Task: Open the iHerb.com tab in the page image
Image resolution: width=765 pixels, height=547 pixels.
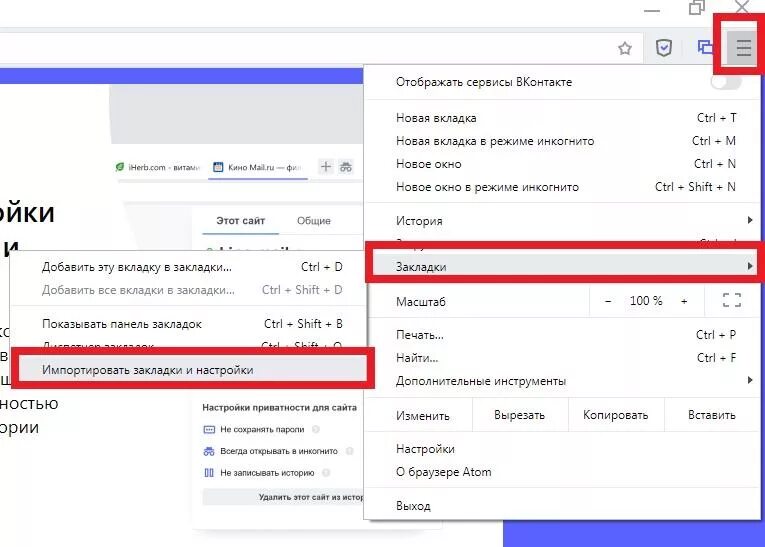Action: point(159,167)
